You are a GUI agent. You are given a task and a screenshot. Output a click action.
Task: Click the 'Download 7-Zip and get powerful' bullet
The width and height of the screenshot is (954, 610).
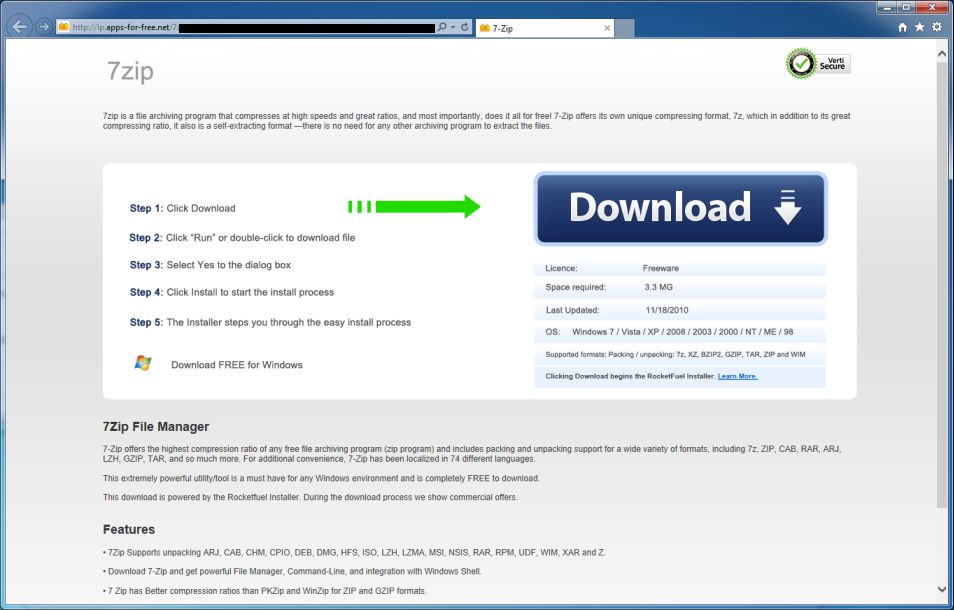coord(292,572)
